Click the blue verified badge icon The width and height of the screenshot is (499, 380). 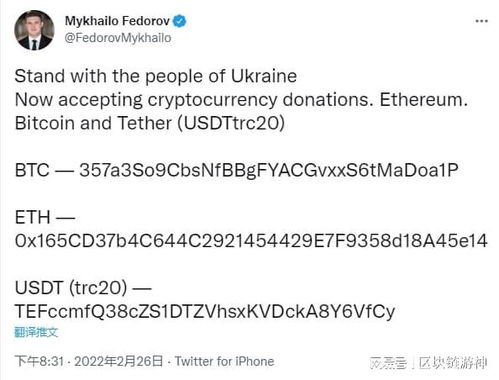[180, 21]
